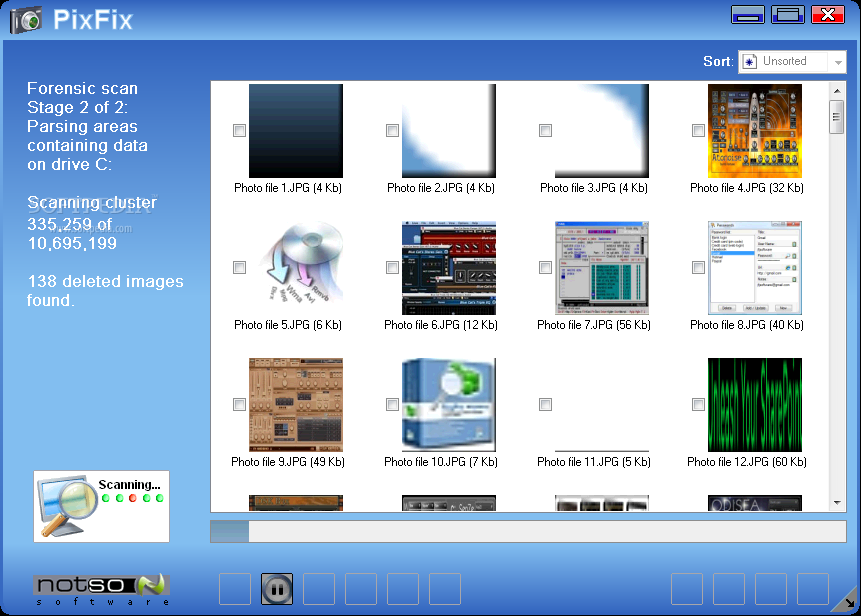Click the PixFix camera icon in title bar
Screen dimensions: 861x616
point(26,20)
